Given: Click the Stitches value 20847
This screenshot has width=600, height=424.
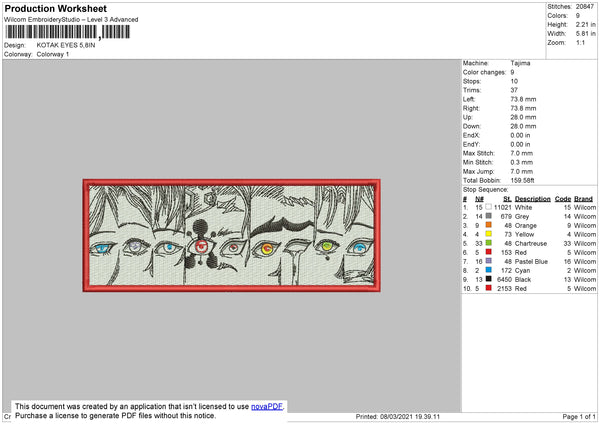Looking at the screenshot, I should click(584, 7).
